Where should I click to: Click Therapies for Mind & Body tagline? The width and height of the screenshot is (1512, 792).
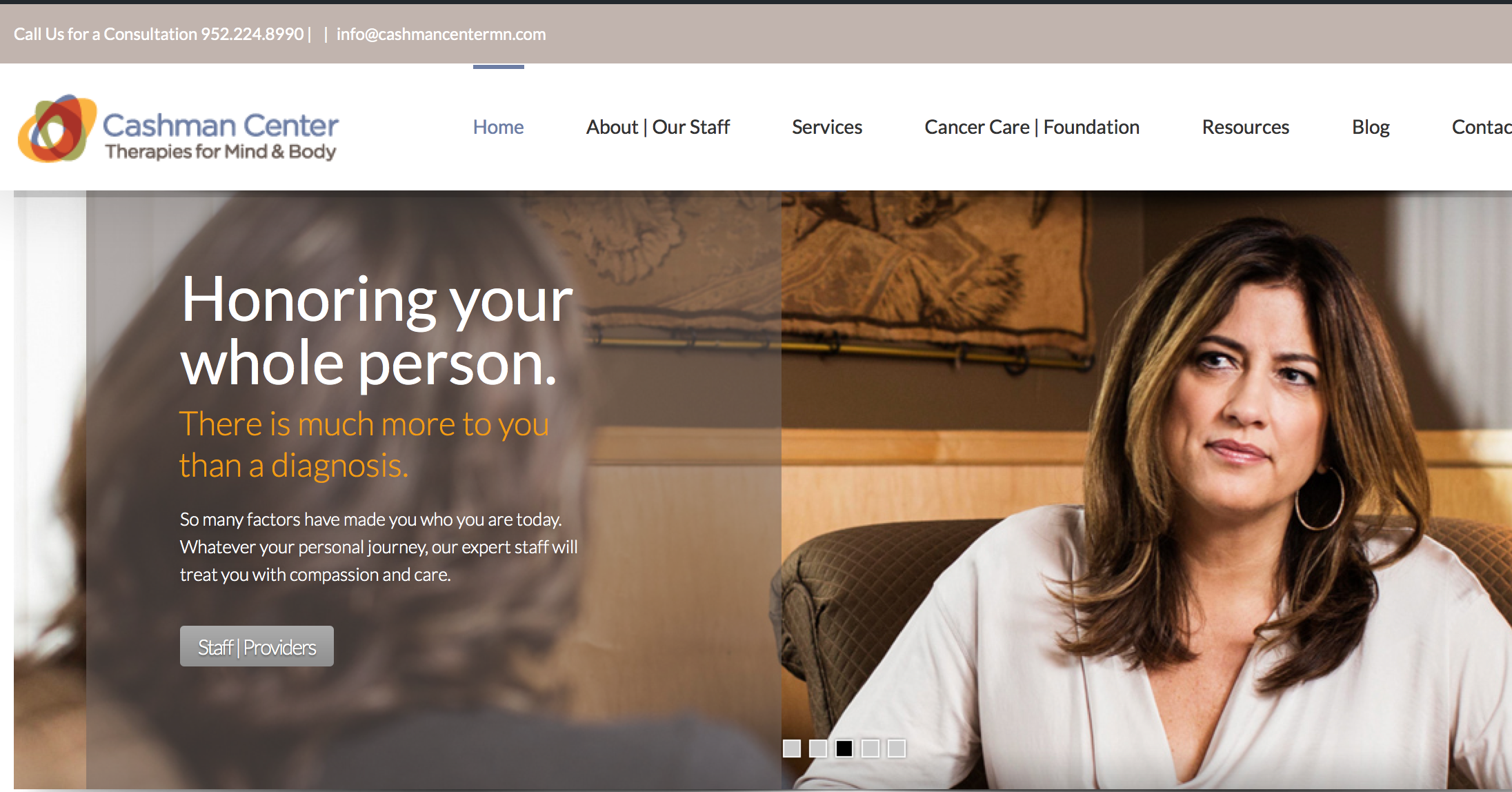[221, 151]
